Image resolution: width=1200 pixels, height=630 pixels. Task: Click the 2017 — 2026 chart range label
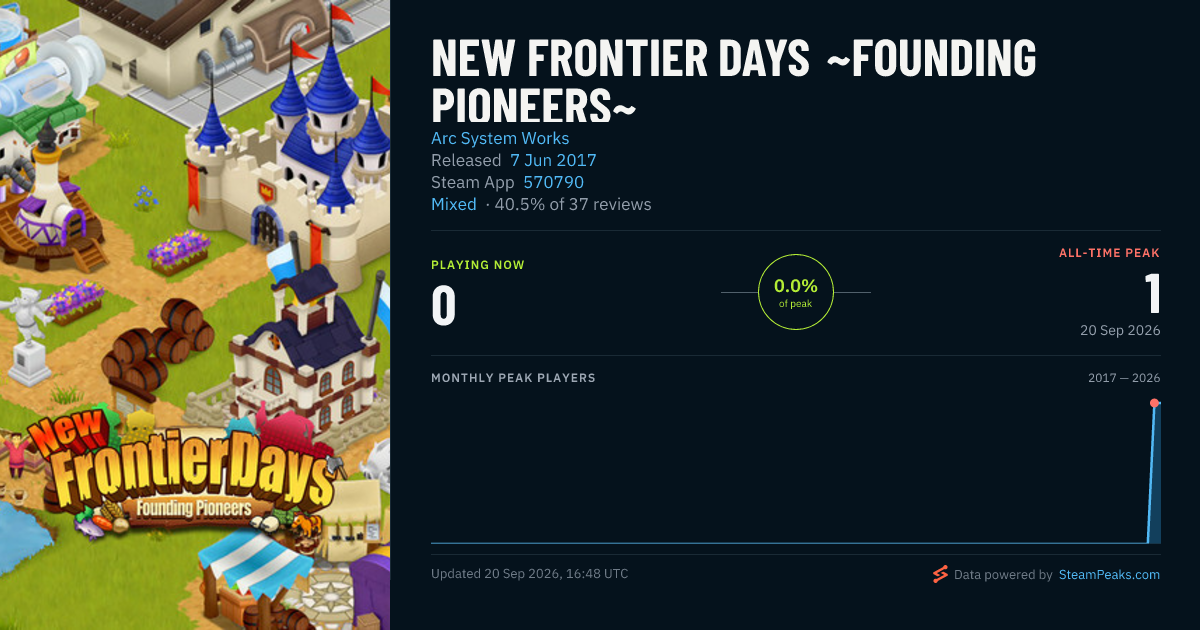point(1124,378)
